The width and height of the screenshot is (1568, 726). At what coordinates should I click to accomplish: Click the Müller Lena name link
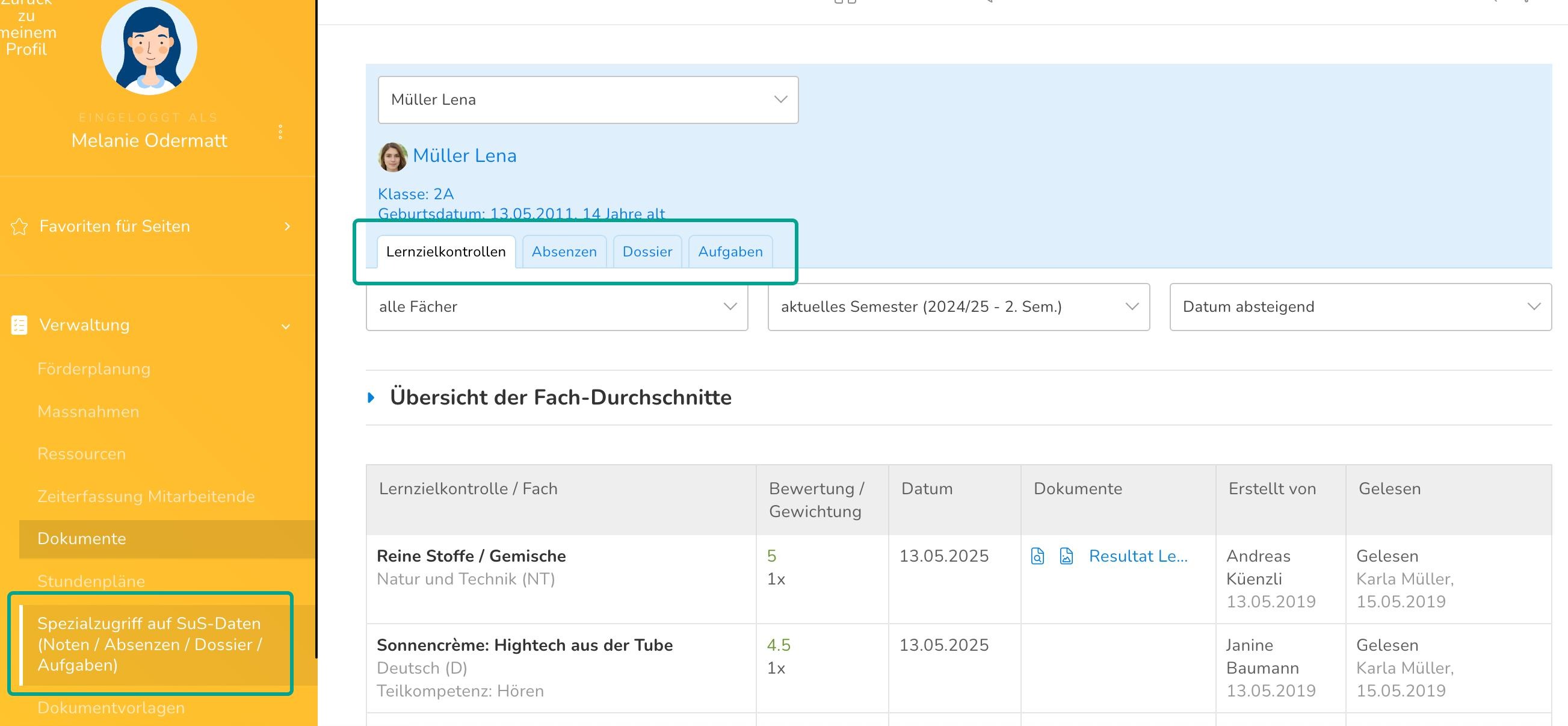[x=465, y=156]
